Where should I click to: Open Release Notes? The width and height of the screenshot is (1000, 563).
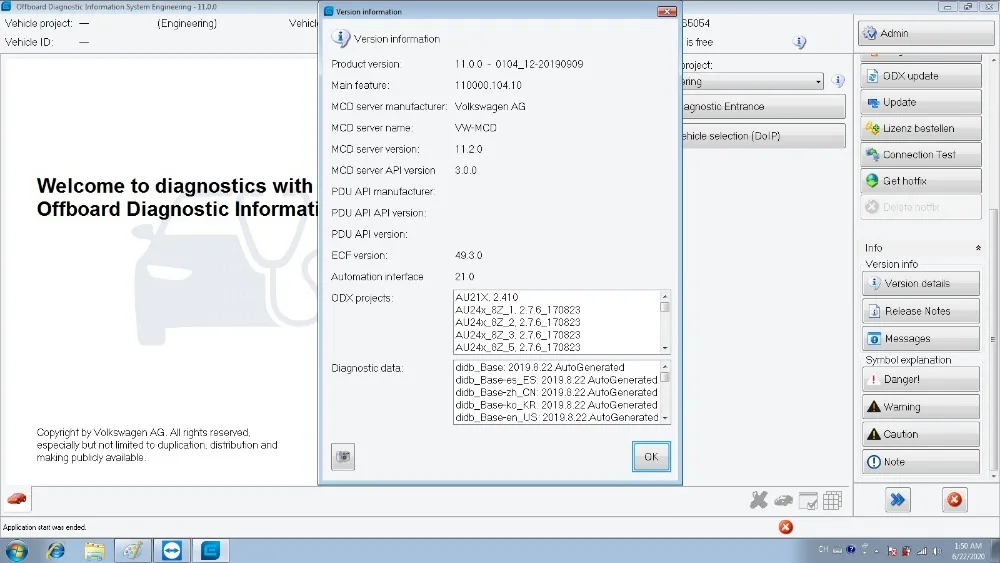921,311
